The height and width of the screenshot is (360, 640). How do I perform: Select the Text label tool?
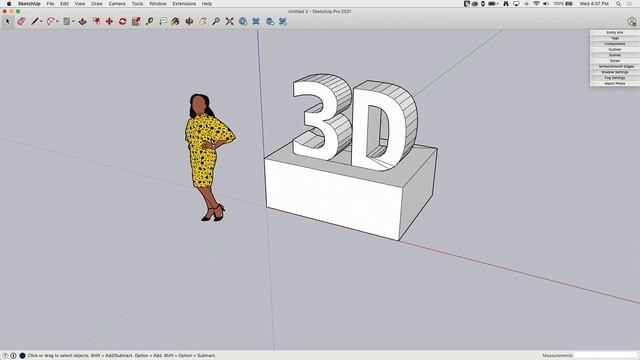163,21
